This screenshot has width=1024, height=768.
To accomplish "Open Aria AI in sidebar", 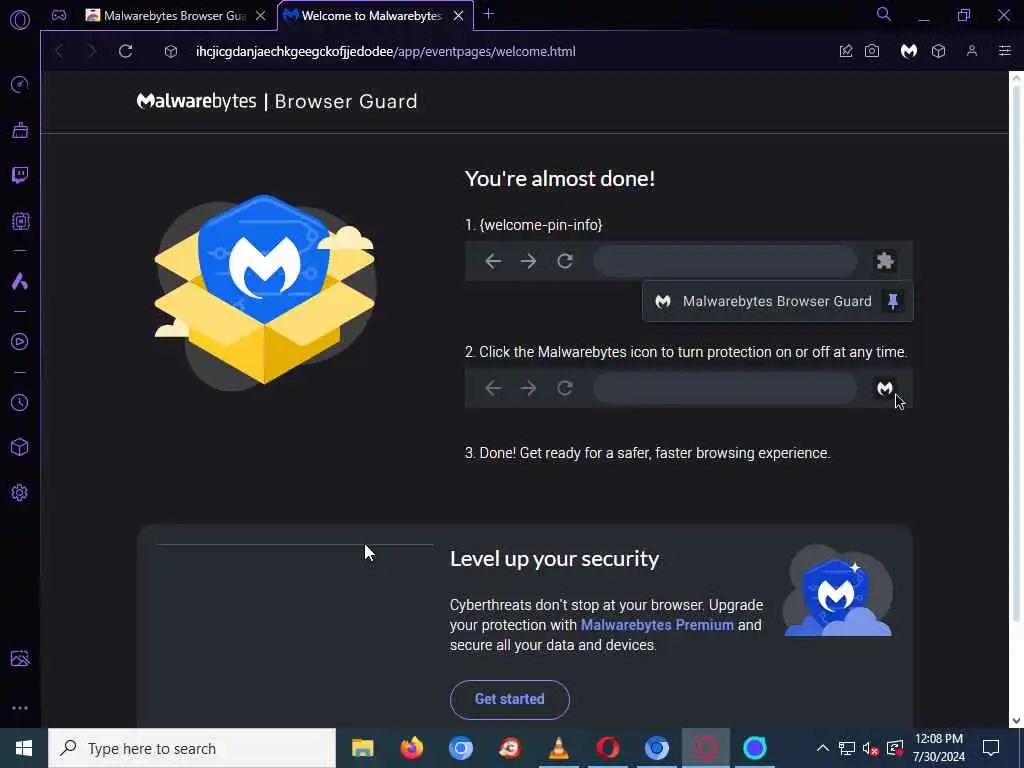I will [20, 281].
